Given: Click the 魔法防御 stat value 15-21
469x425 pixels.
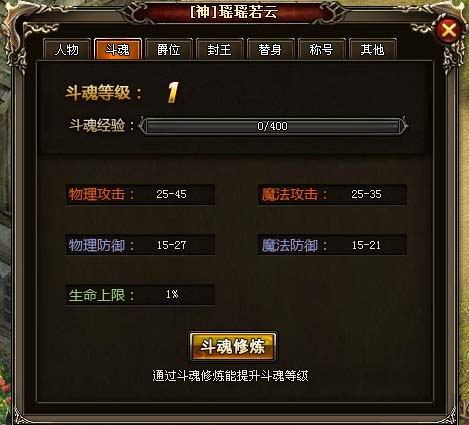Looking at the screenshot, I should (366, 245).
